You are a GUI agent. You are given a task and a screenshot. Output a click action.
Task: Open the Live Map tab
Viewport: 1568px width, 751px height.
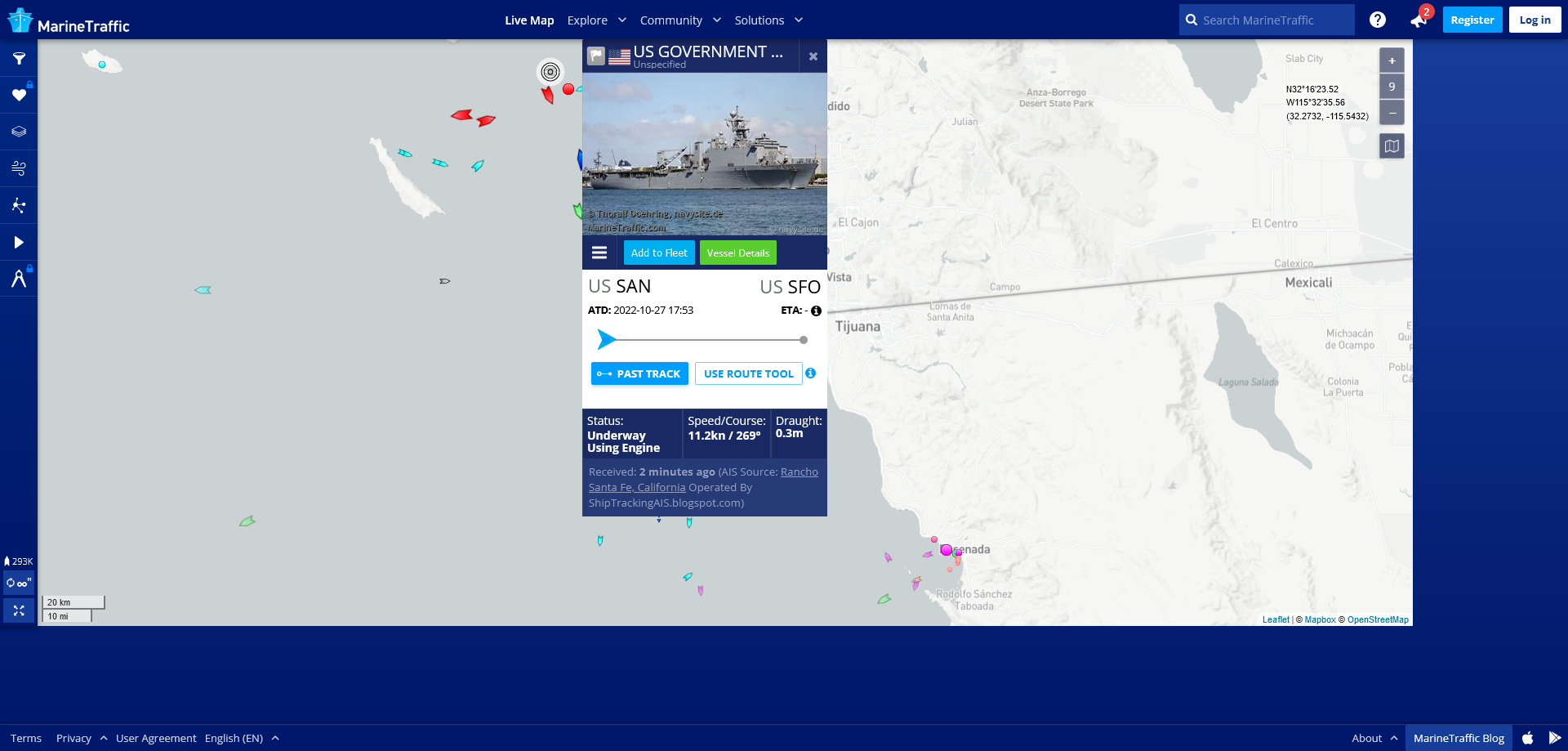529,20
